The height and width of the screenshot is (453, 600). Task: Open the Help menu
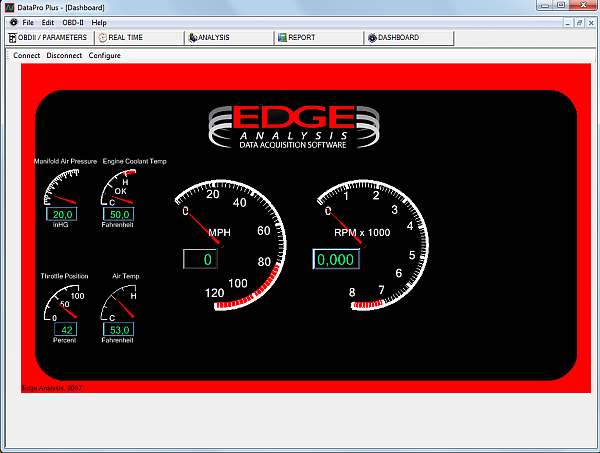[x=99, y=23]
